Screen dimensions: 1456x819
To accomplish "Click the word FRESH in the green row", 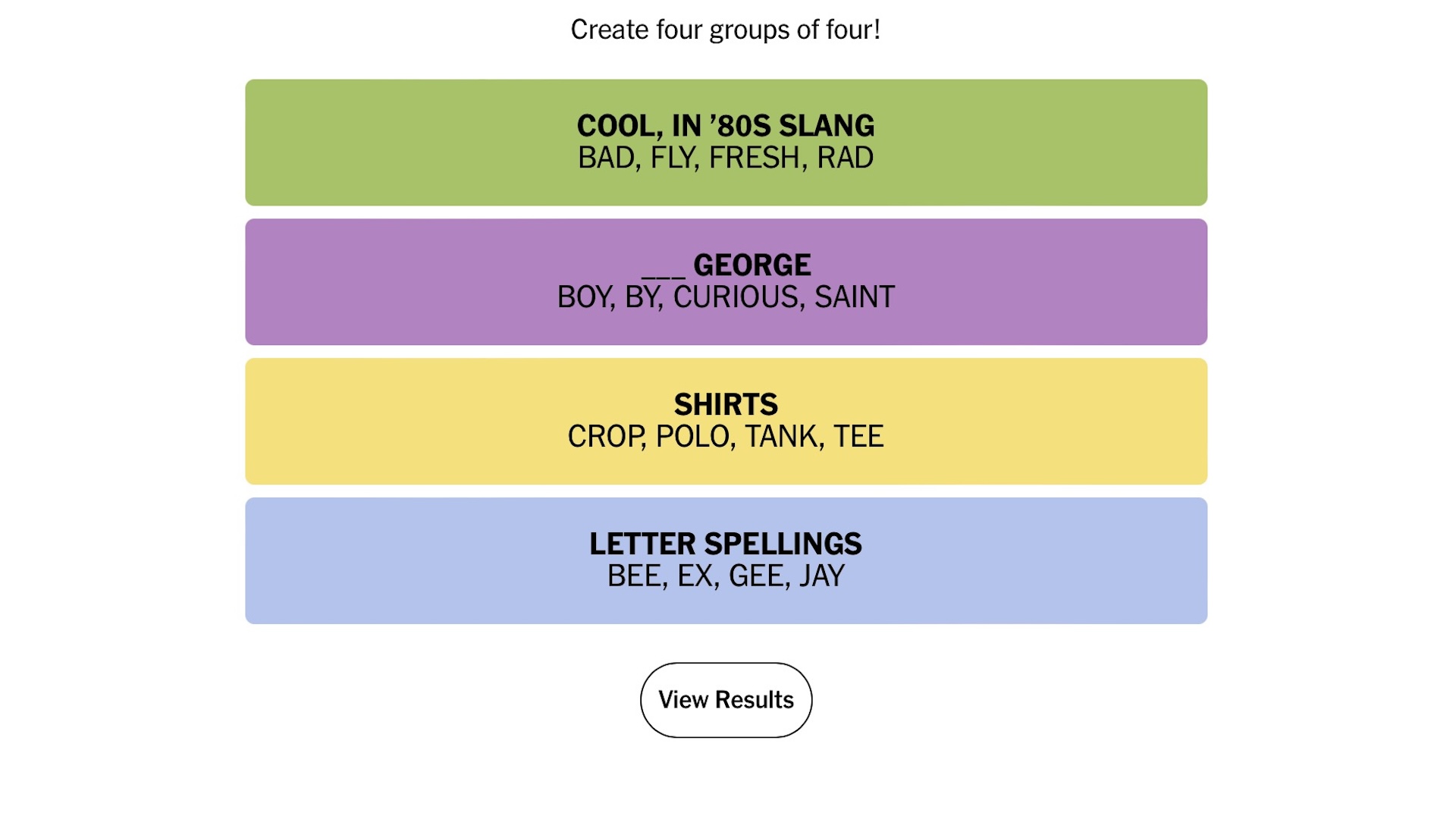I will 755,158.
